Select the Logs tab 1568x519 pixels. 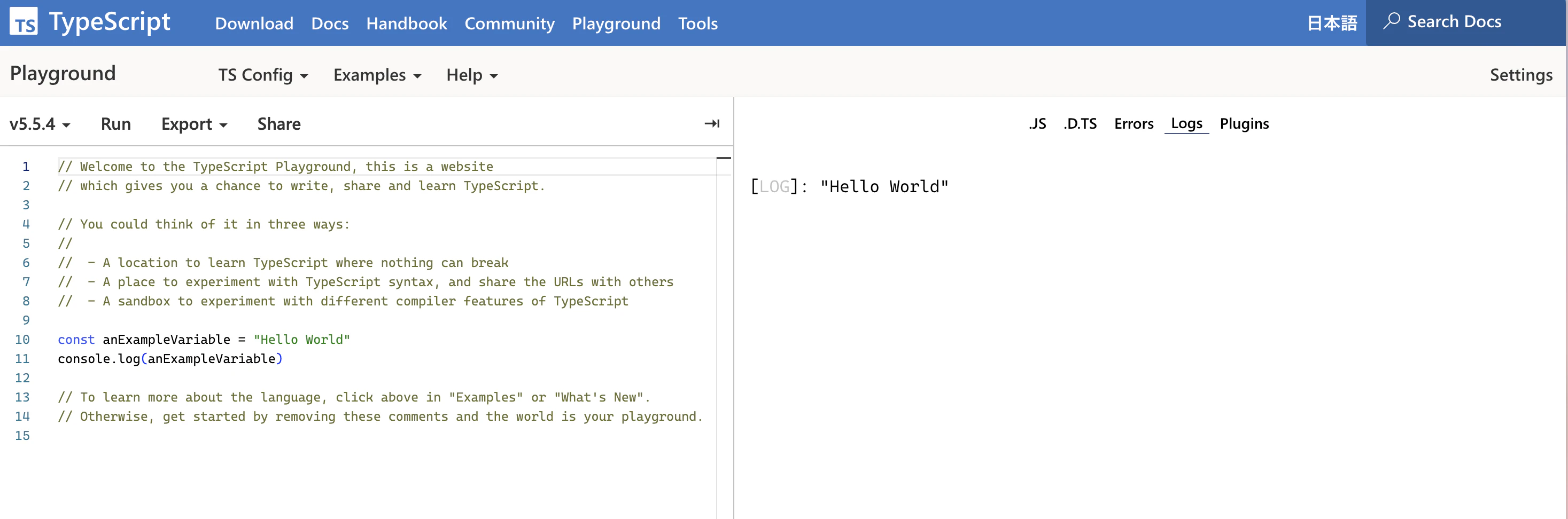(x=1186, y=123)
